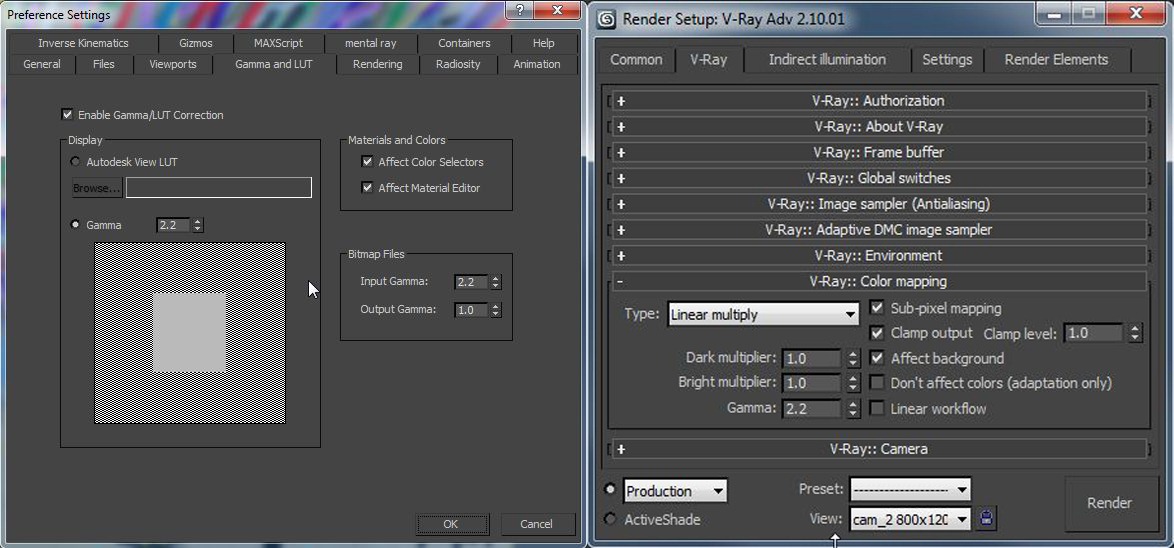
Task: Click the color mapping Gamma value field
Action: click(813, 409)
